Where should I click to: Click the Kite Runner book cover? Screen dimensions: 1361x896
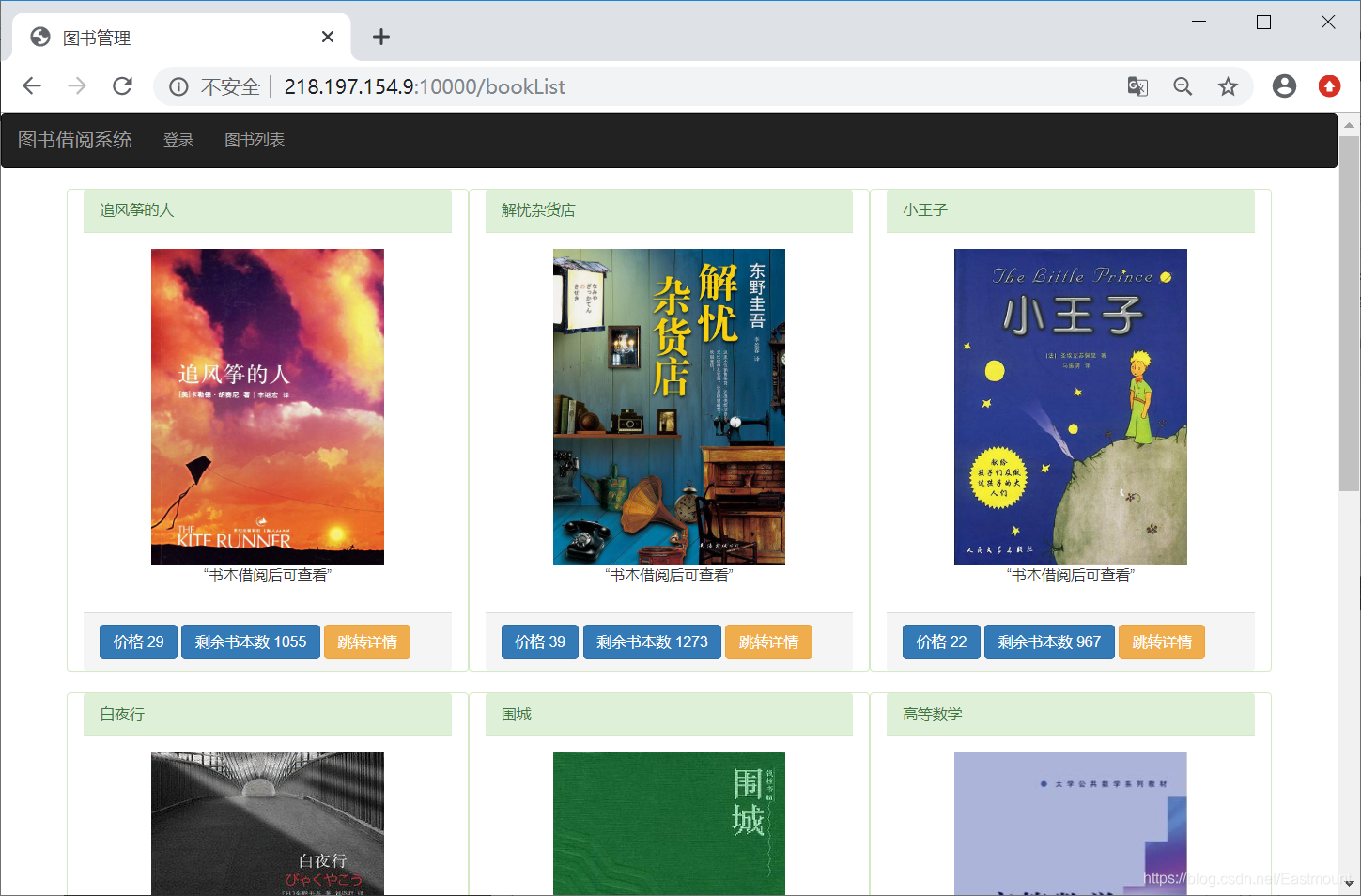click(268, 407)
